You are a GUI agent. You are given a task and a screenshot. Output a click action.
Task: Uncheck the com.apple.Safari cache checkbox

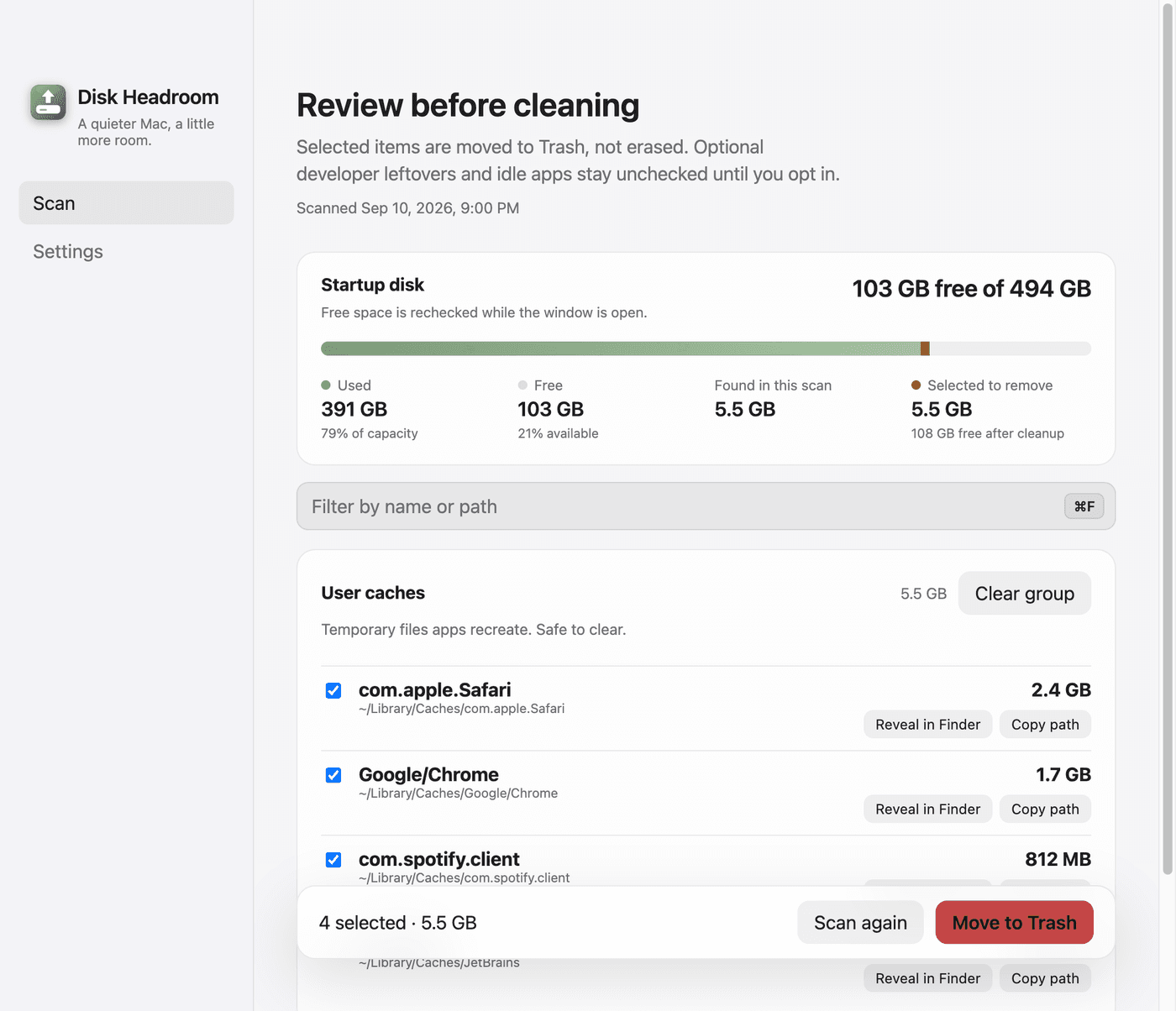[x=333, y=690]
